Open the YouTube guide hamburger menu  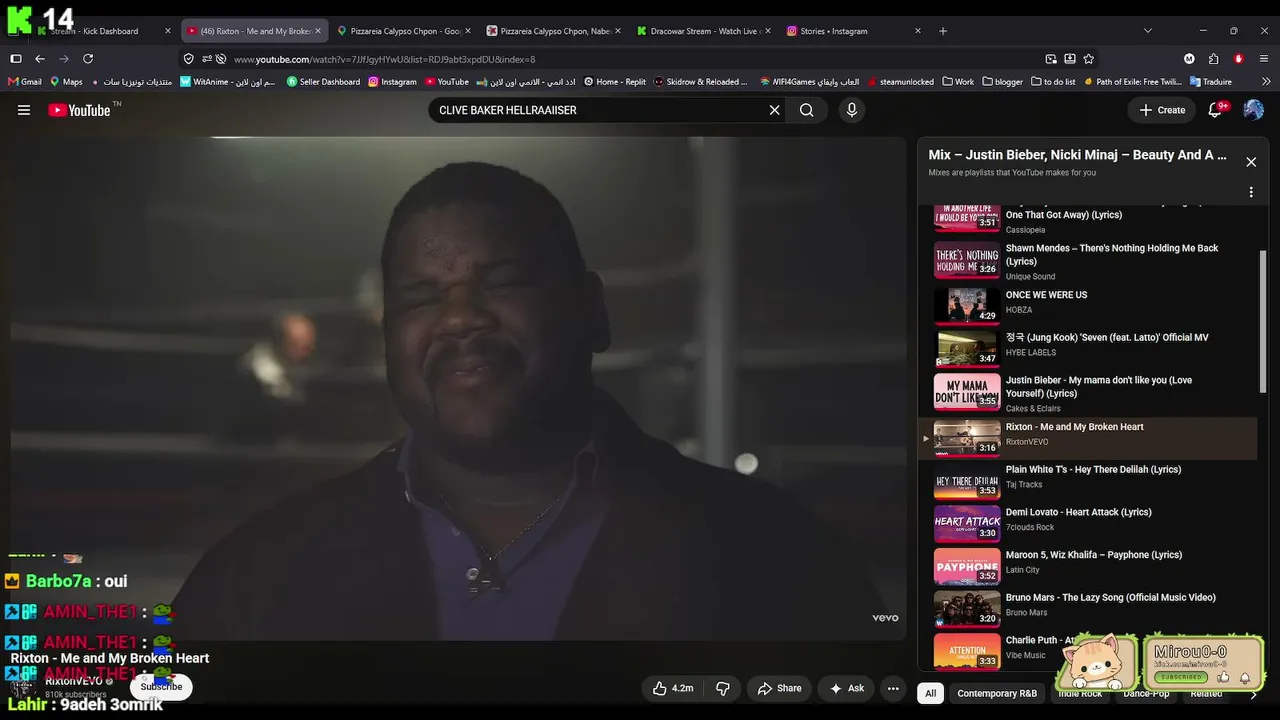coord(24,110)
